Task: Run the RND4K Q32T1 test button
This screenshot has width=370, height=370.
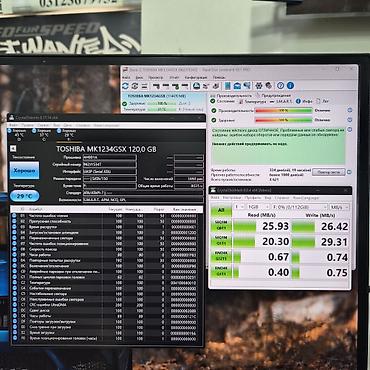Action: 221,257
